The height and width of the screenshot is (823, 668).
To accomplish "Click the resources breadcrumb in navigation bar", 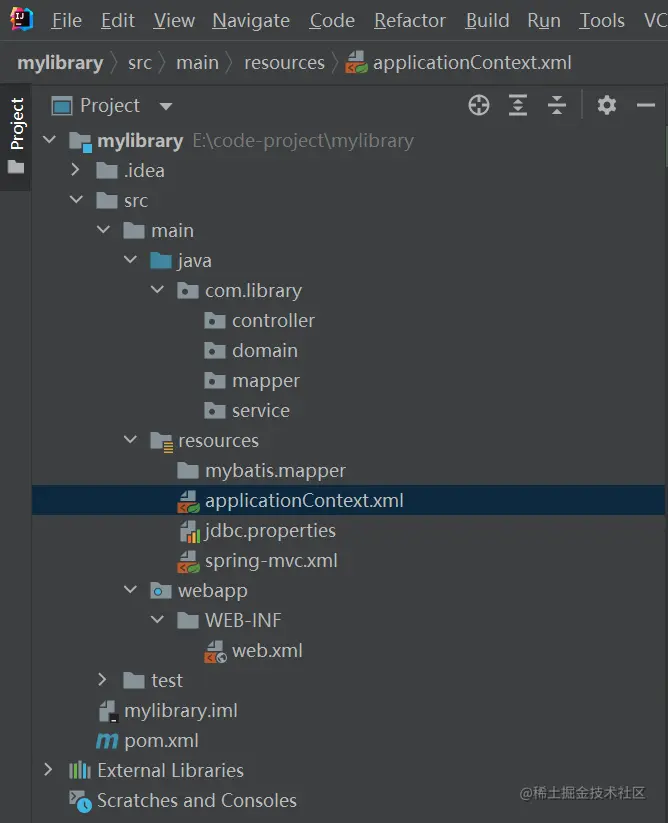I will [x=284, y=61].
